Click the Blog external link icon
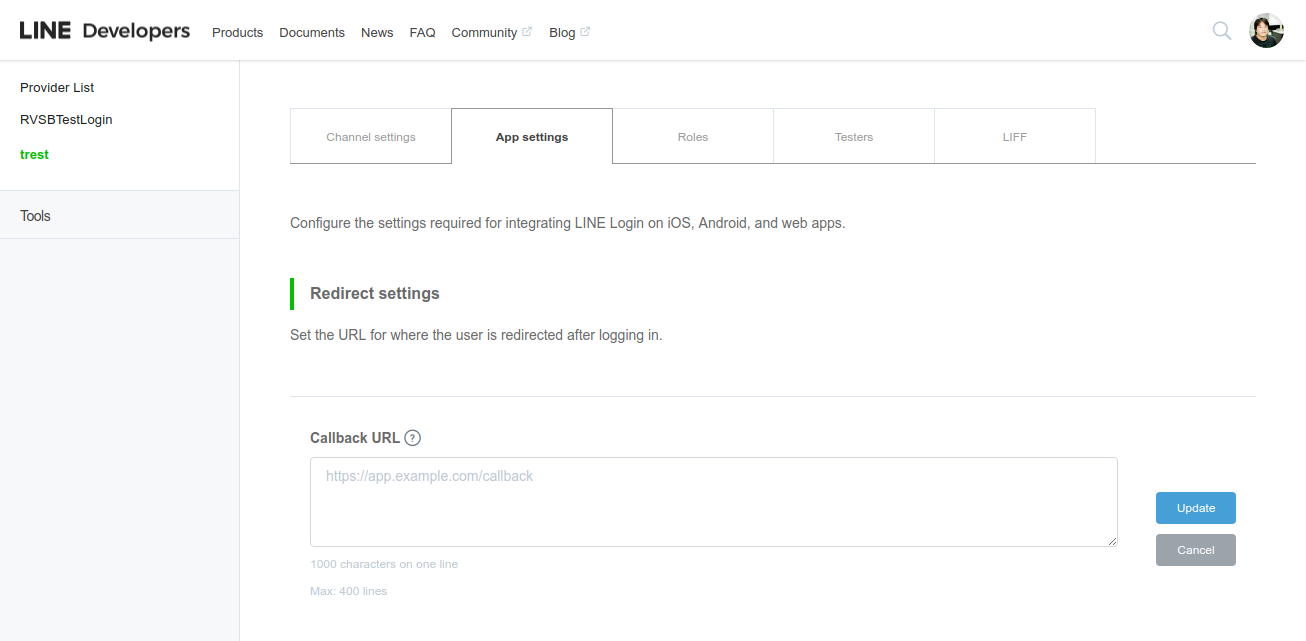This screenshot has width=1306, height=641. tap(585, 32)
